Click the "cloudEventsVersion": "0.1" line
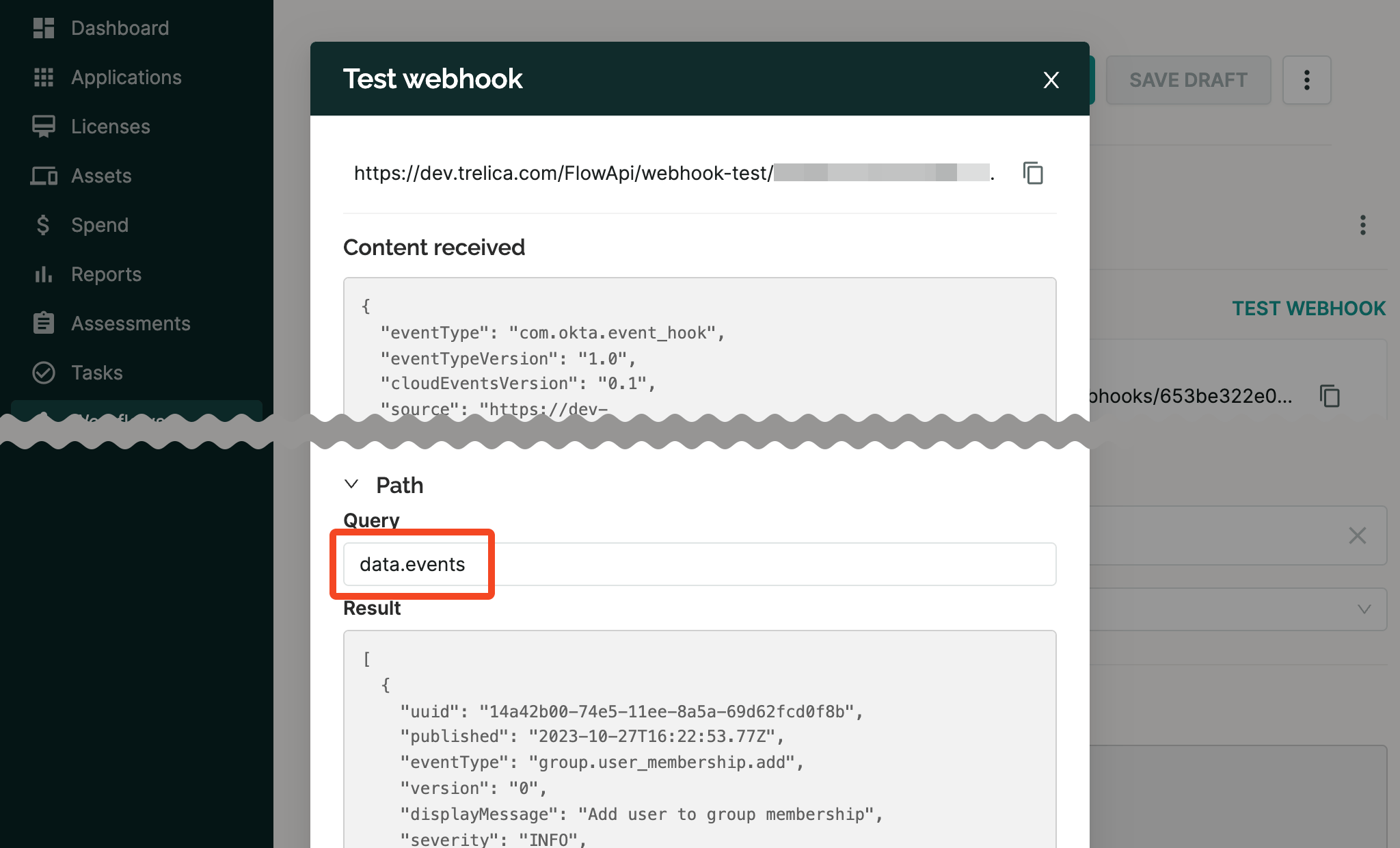The height and width of the screenshot is (848, 1400). [518, 384]
